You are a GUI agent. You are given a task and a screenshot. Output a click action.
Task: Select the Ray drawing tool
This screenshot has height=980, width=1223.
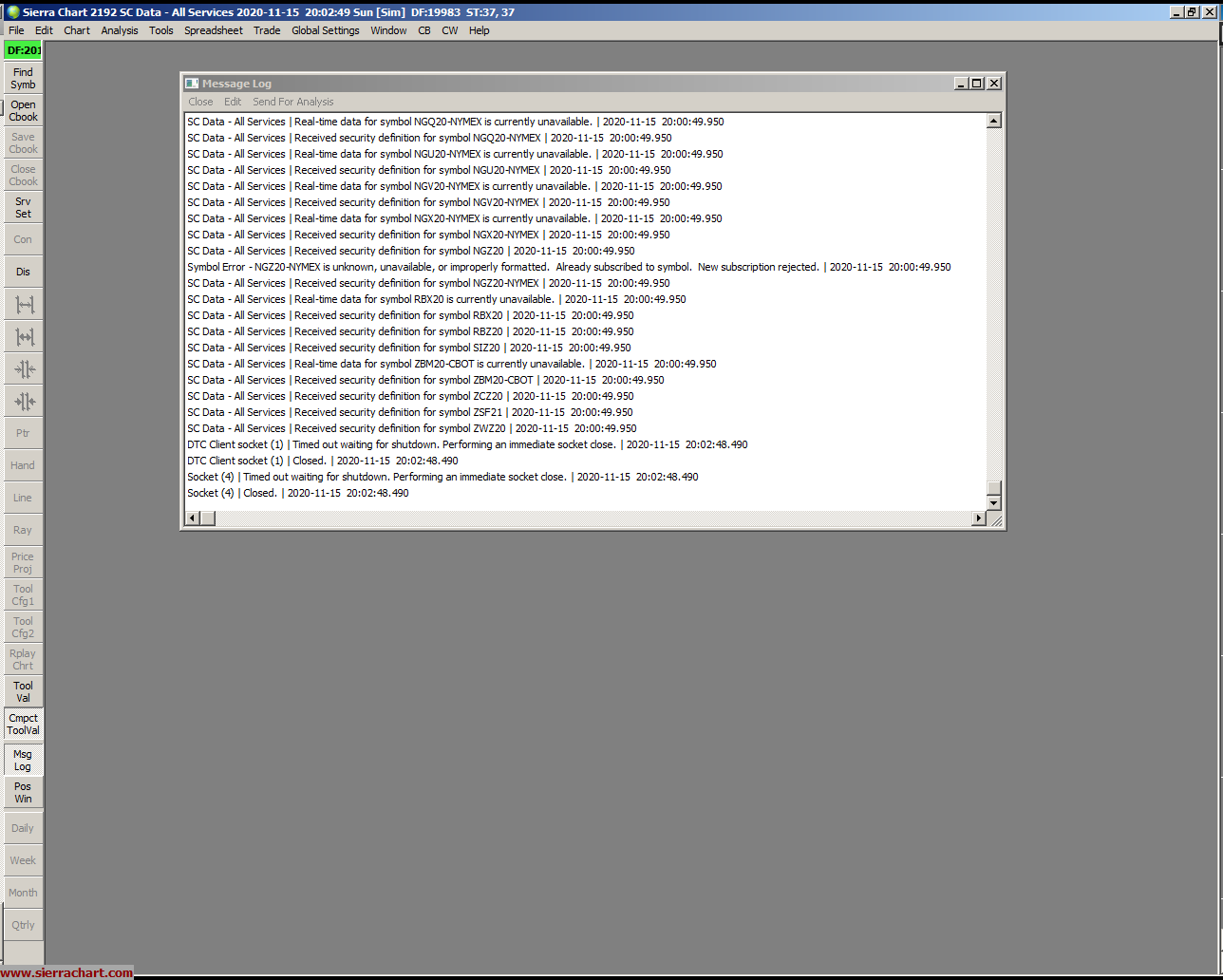pyautogui.click(x=23, y=530)
